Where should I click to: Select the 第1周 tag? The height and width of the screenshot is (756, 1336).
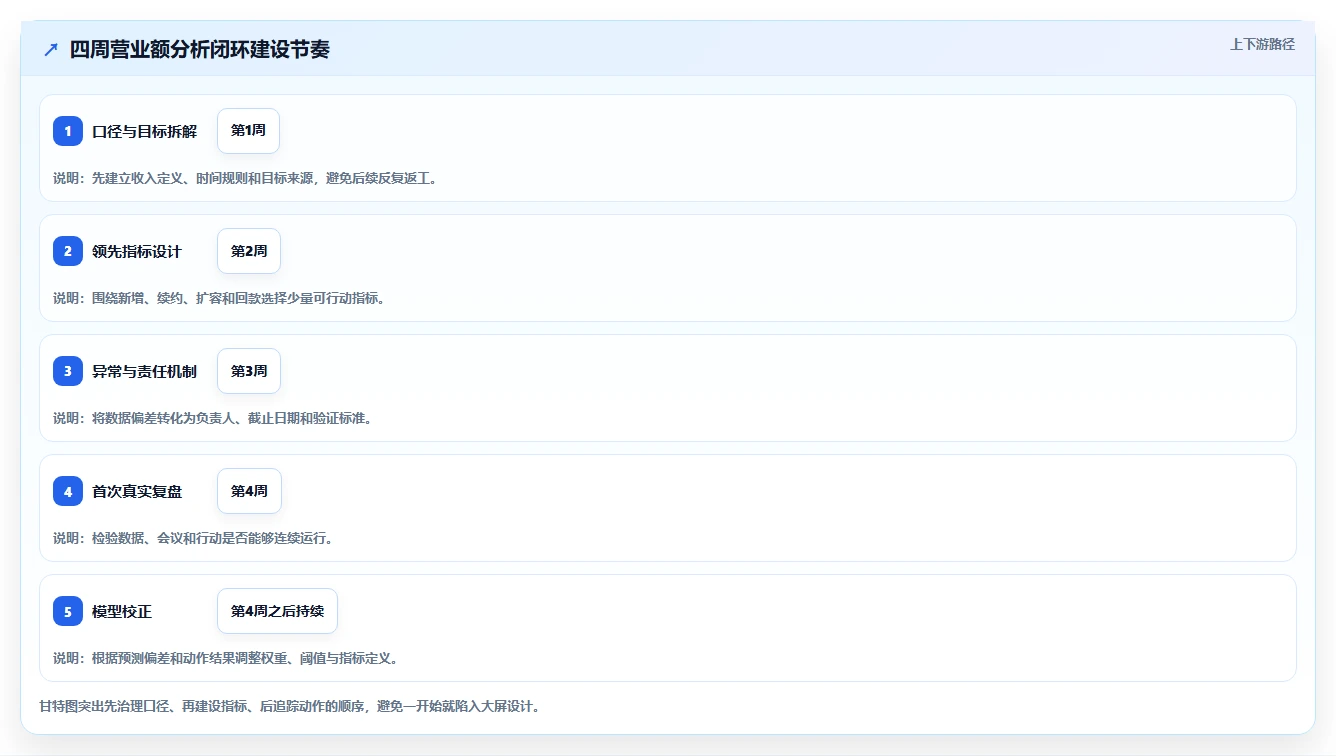(248, 131)
